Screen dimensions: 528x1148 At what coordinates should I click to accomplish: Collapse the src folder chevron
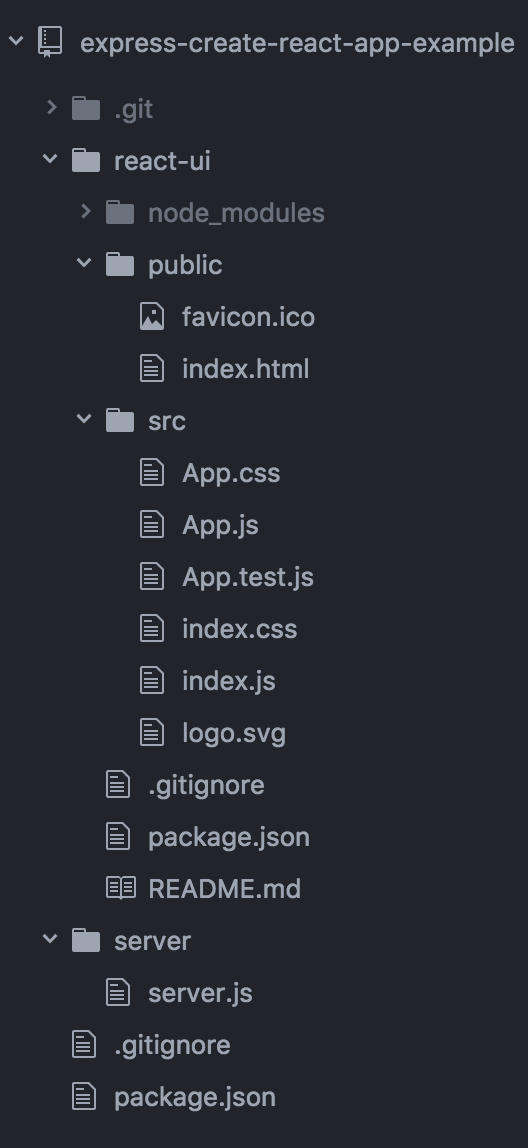pos(84,419)
